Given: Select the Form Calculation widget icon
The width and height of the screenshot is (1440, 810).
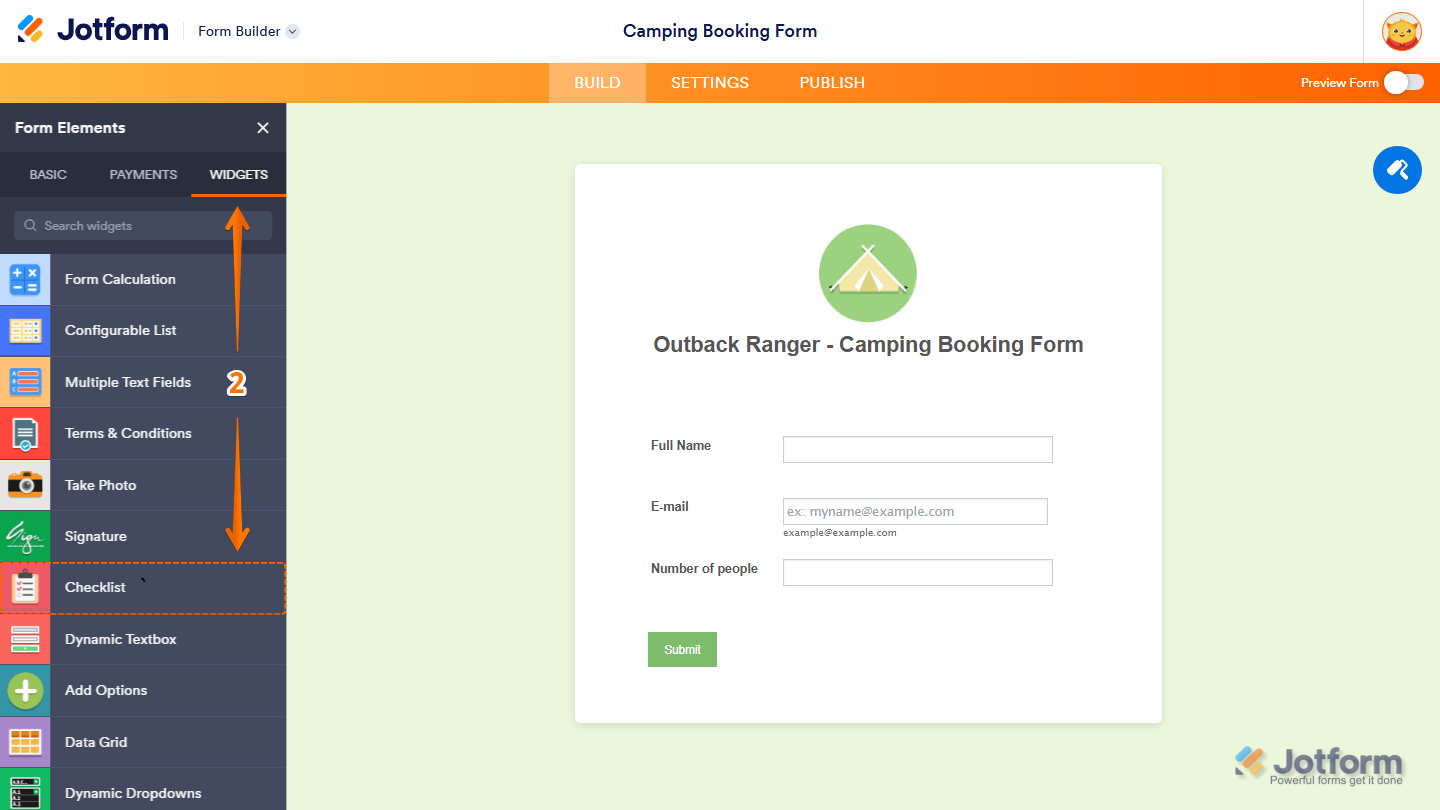Looking at the screenshot, I should 25,279.
